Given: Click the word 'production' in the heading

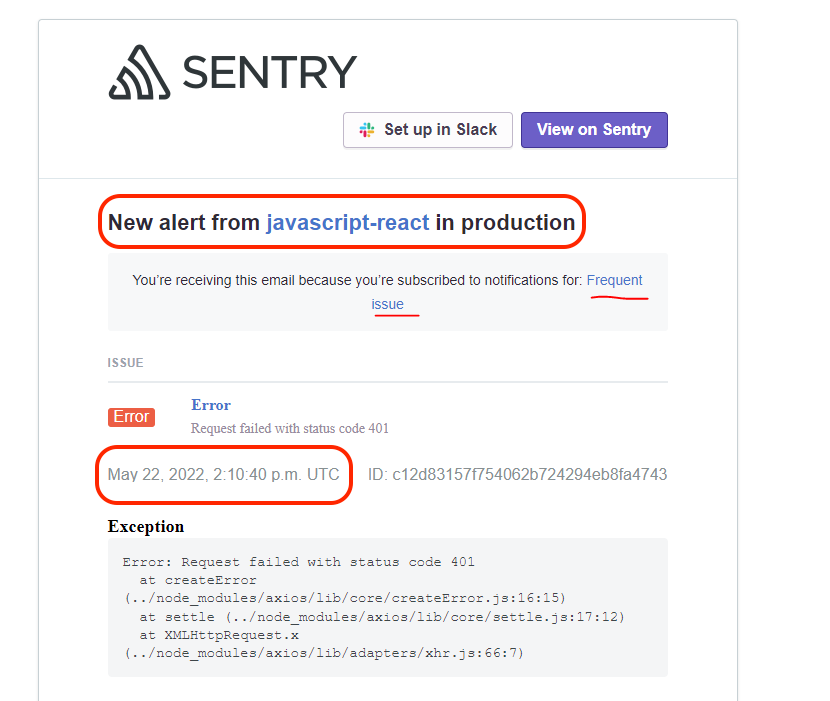Looking at the screenshot, I should coord(518,222).
